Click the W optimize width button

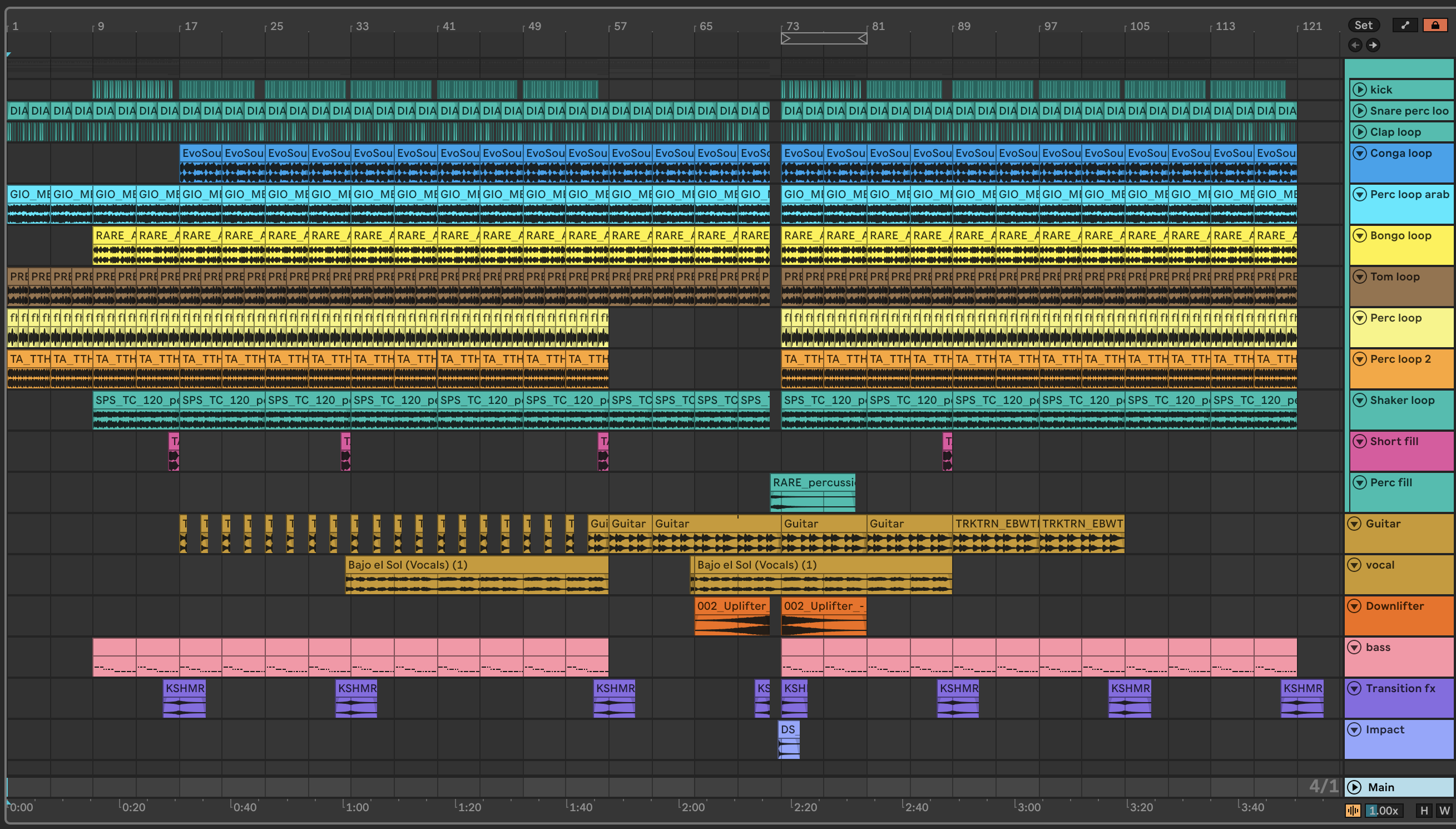1444,810
